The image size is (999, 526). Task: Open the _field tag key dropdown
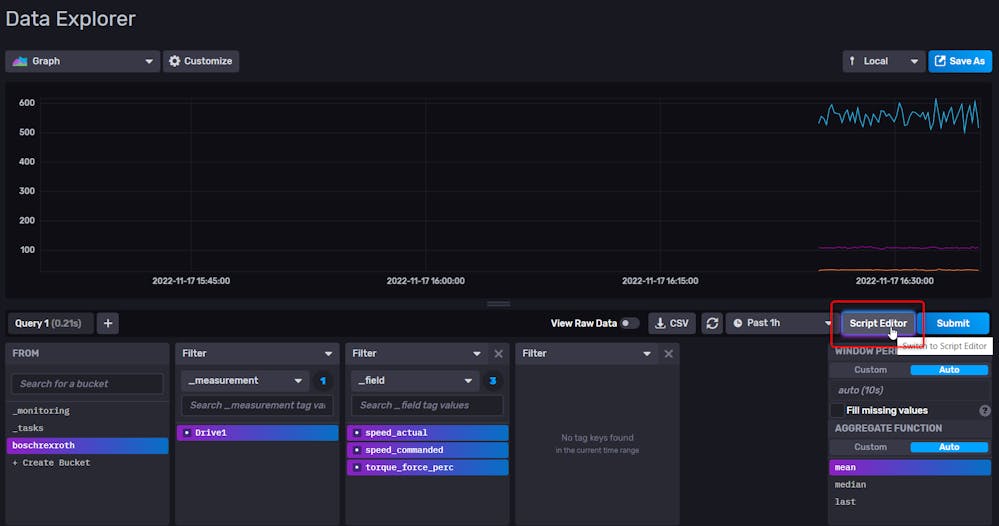point(415,381)
